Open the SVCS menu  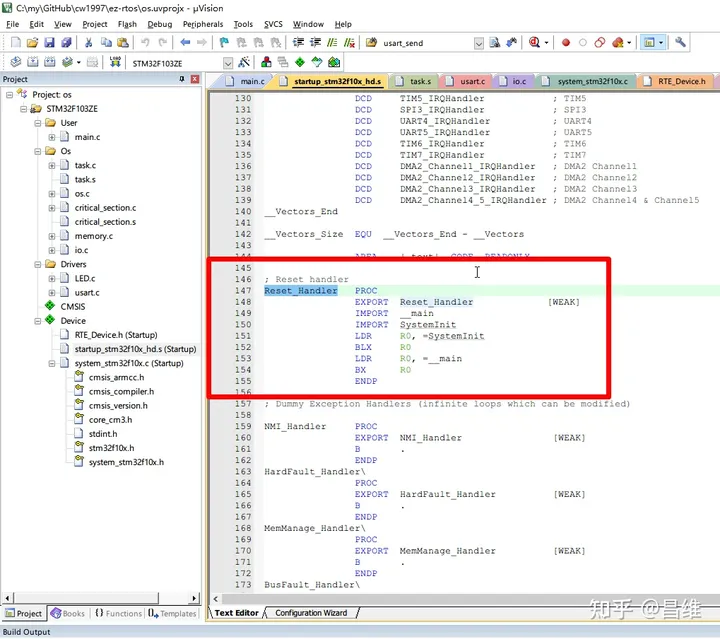pos(273,24)
